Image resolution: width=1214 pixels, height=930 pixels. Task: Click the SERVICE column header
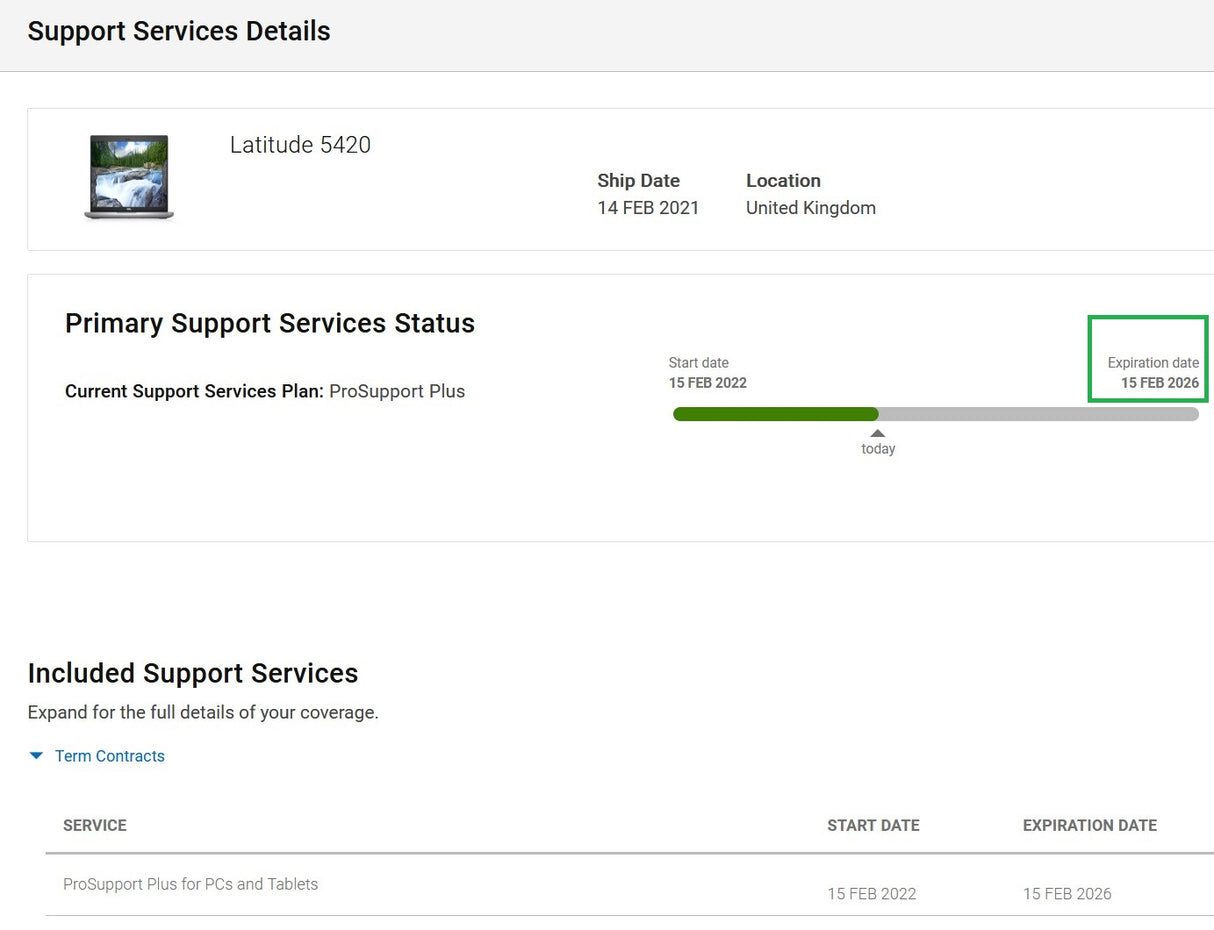click(95, 826)
